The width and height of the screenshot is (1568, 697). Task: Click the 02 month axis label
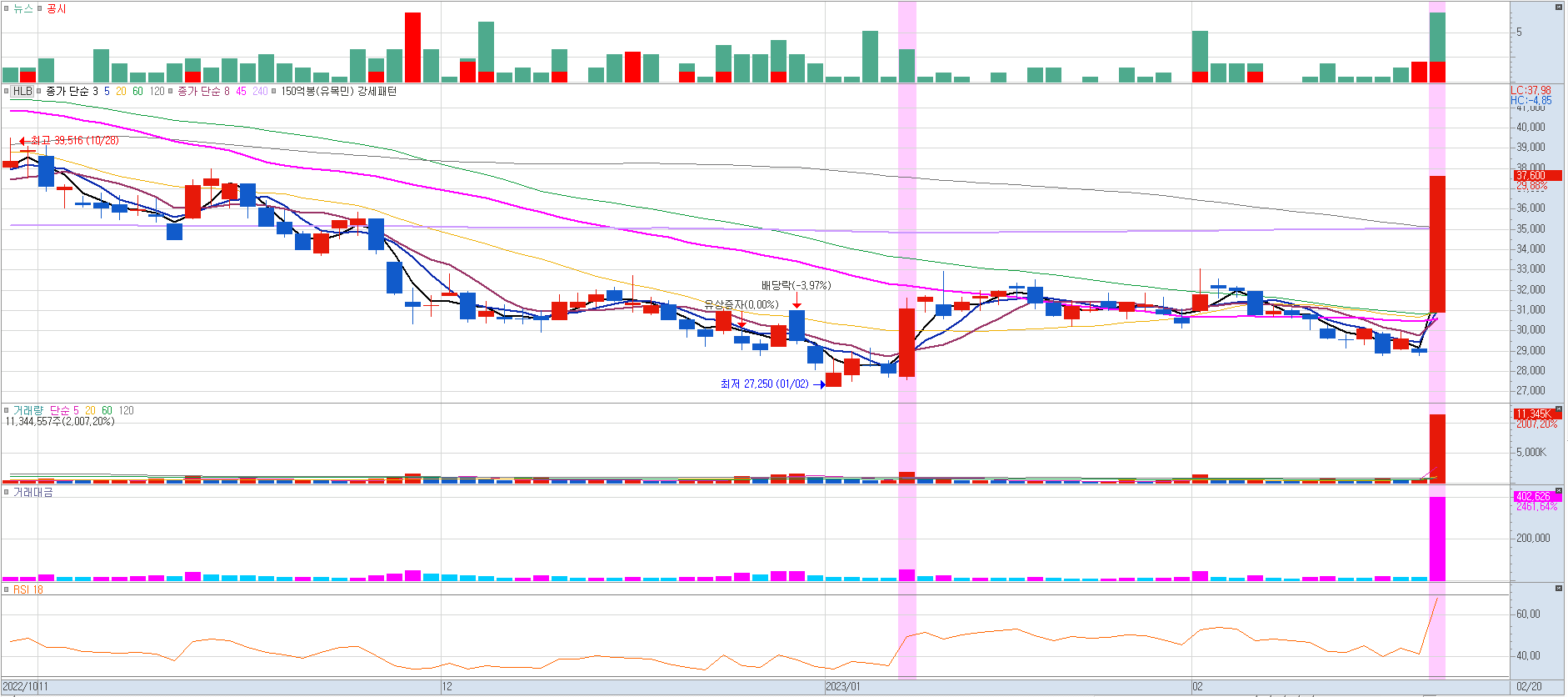(x=1197, y=686)
